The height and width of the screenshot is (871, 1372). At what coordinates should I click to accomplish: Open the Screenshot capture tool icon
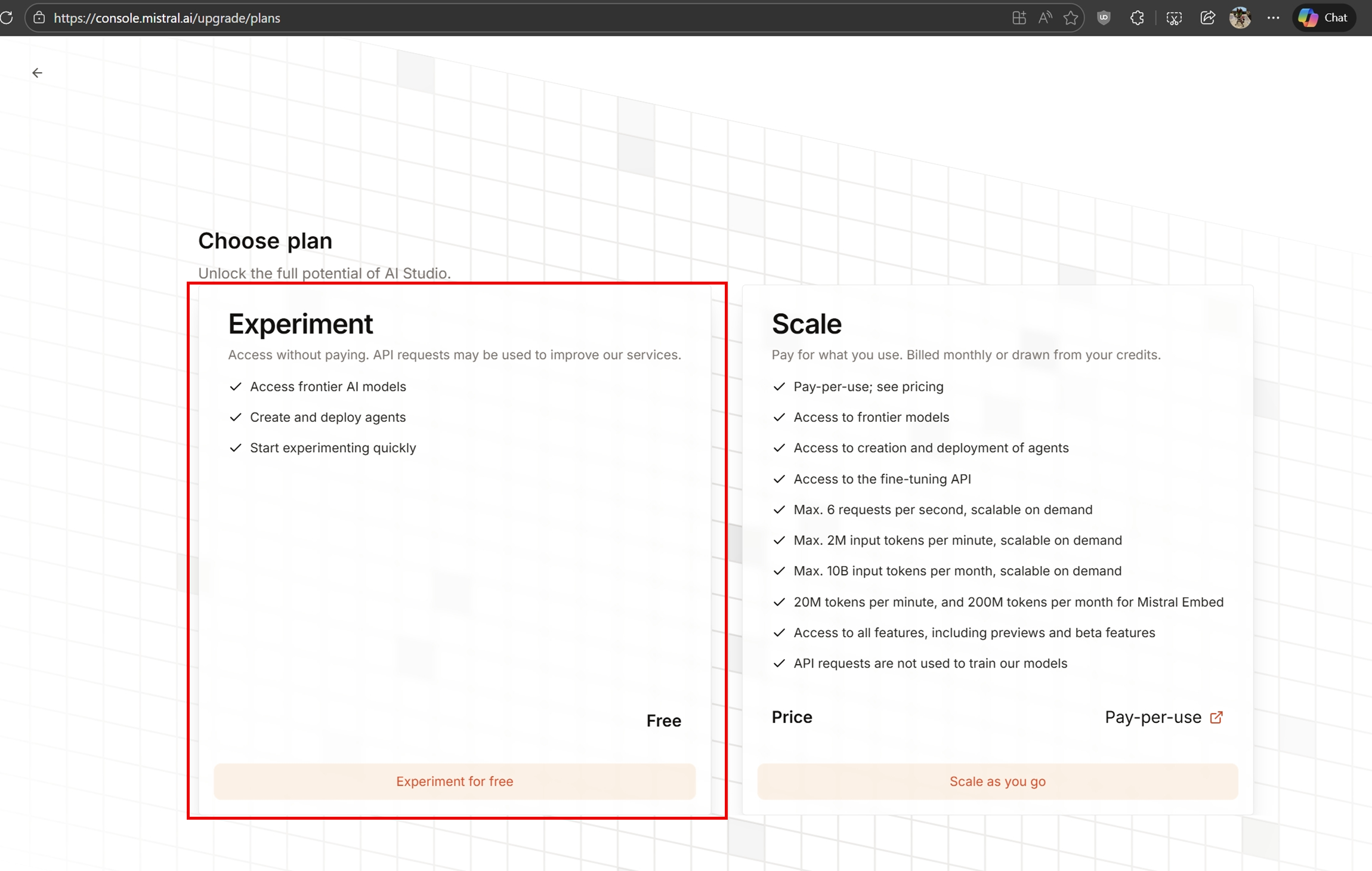pos(1173,18)
